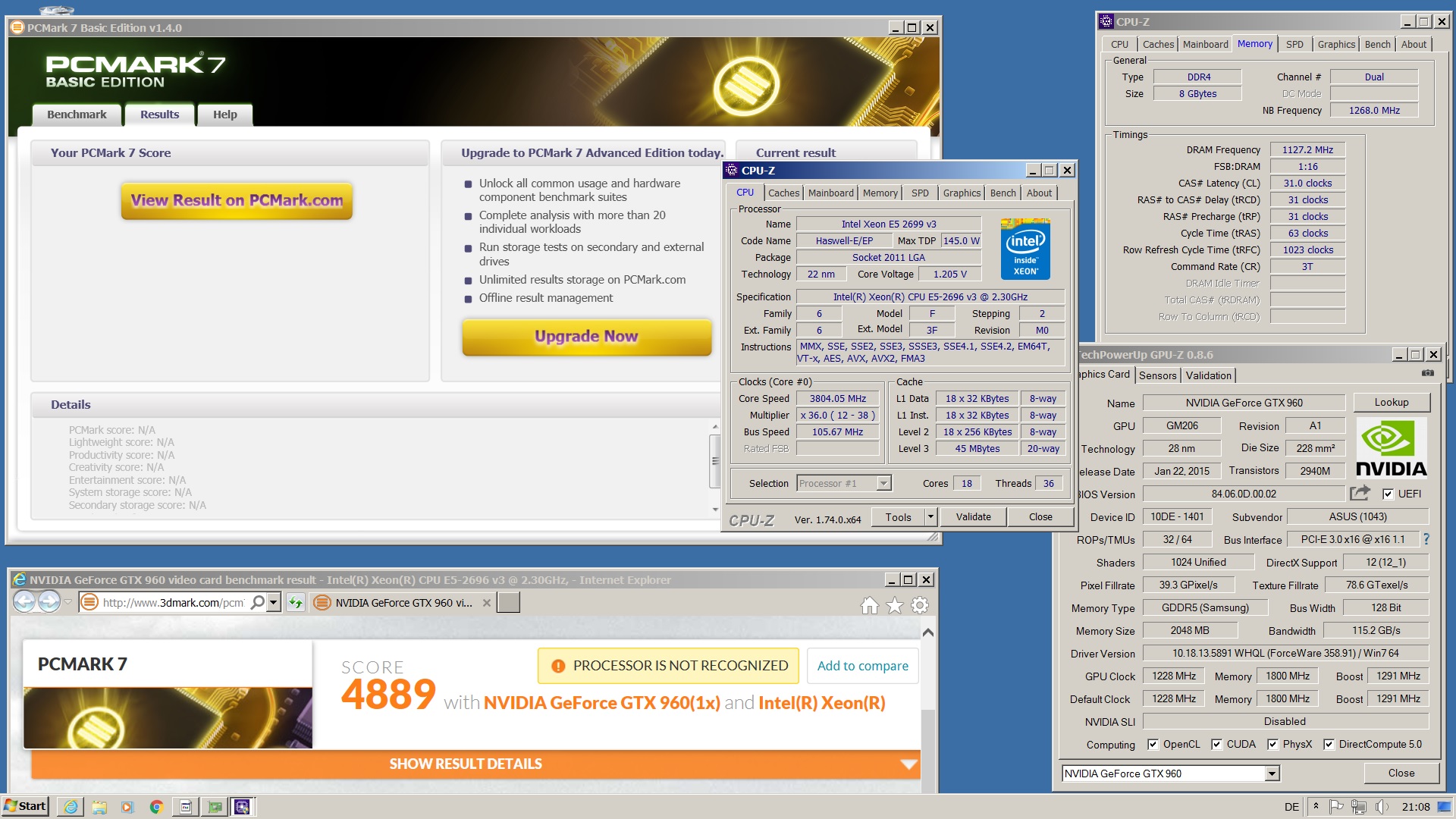Toggle the UEFI checkbox in GPU-Z

(1389, 494)
